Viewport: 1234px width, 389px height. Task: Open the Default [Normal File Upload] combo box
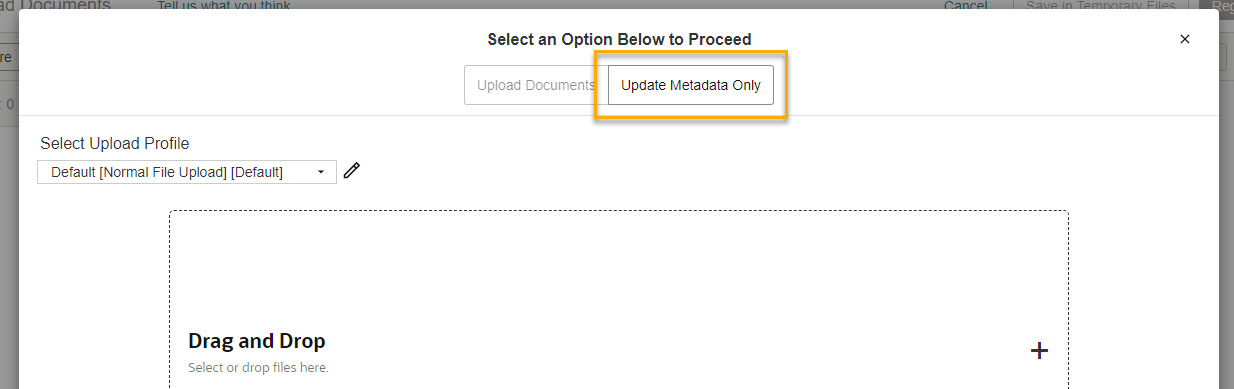click(187, 172)
